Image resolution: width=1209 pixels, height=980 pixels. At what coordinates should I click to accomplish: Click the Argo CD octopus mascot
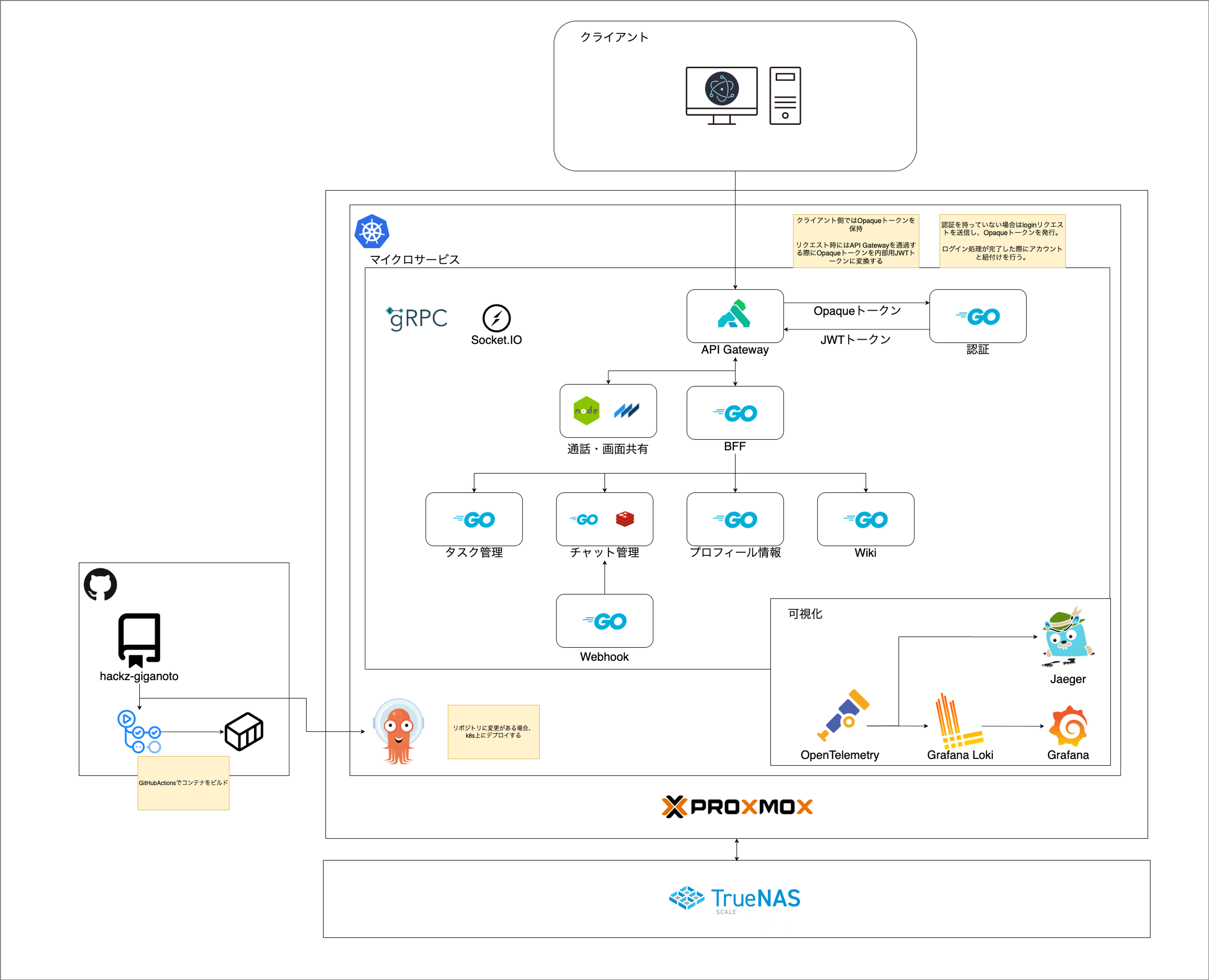[x=398, y=731]
